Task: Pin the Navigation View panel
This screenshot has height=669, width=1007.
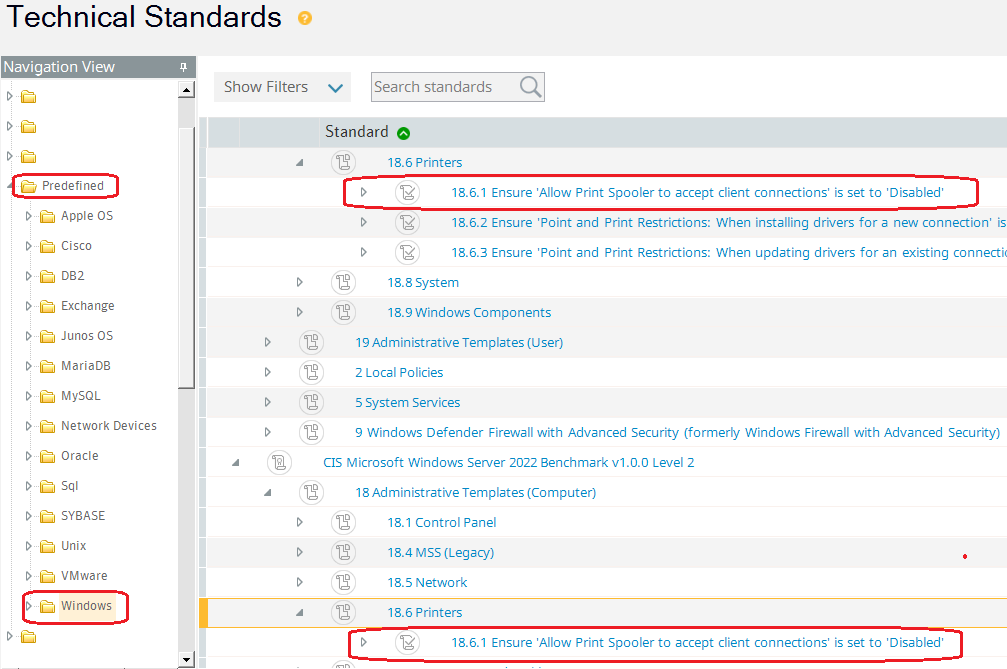Action: pyautogui.click(x=183, y=67)
